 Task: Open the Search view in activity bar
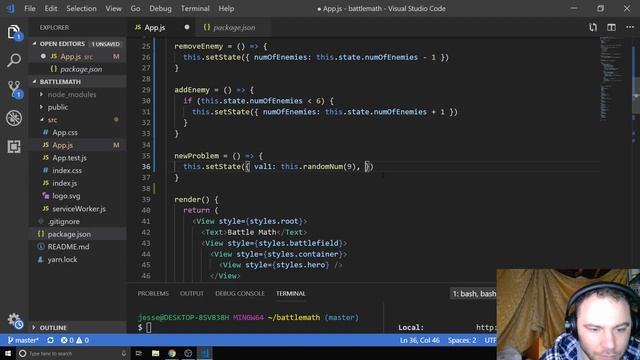(x=14, y=60)
